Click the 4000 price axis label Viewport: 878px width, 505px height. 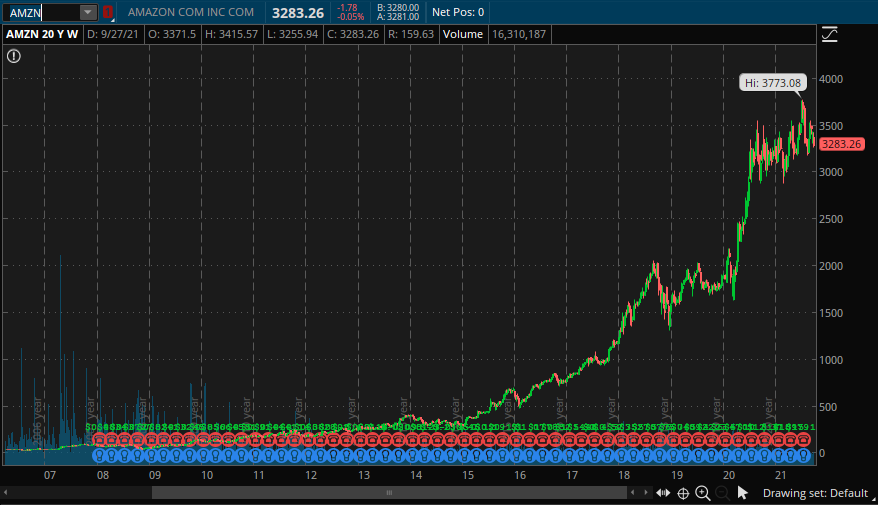831,79
